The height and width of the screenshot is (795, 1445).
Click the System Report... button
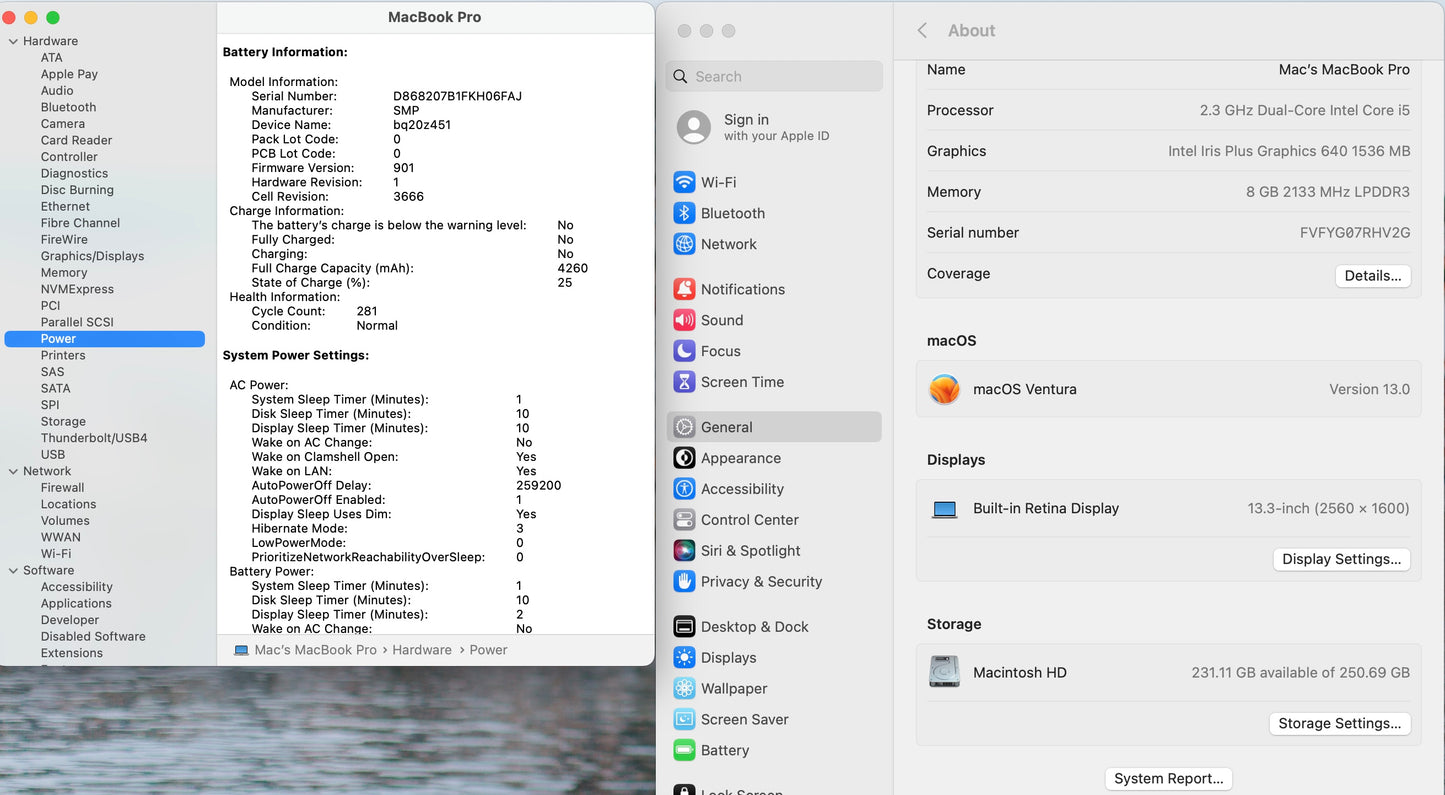pyautogui.click(x=1168, y=779)
